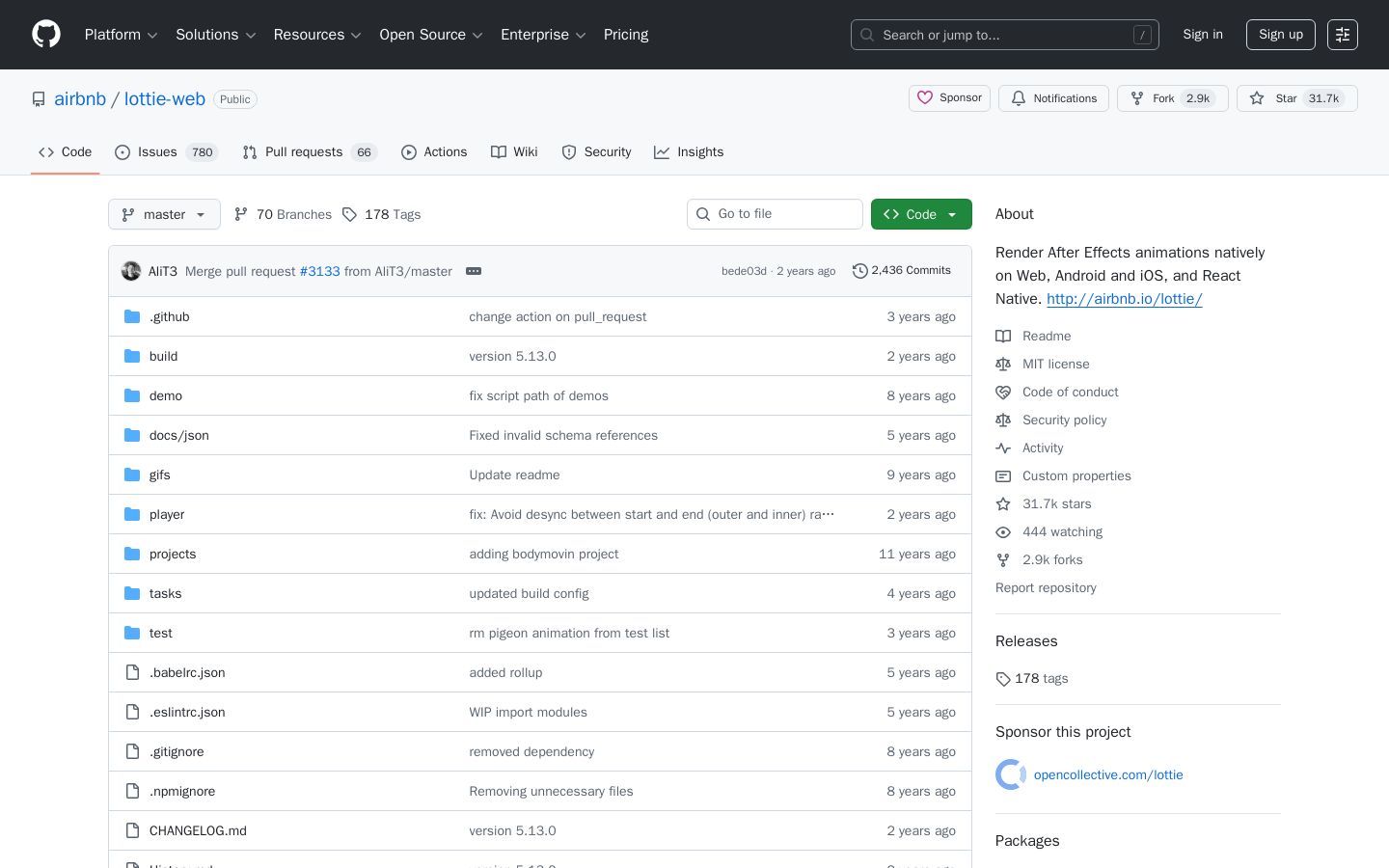Focus the Search or jump to field
The width and height of the screenshot is (1389, 868).
pyautogui.click(x=1005, y=35)
